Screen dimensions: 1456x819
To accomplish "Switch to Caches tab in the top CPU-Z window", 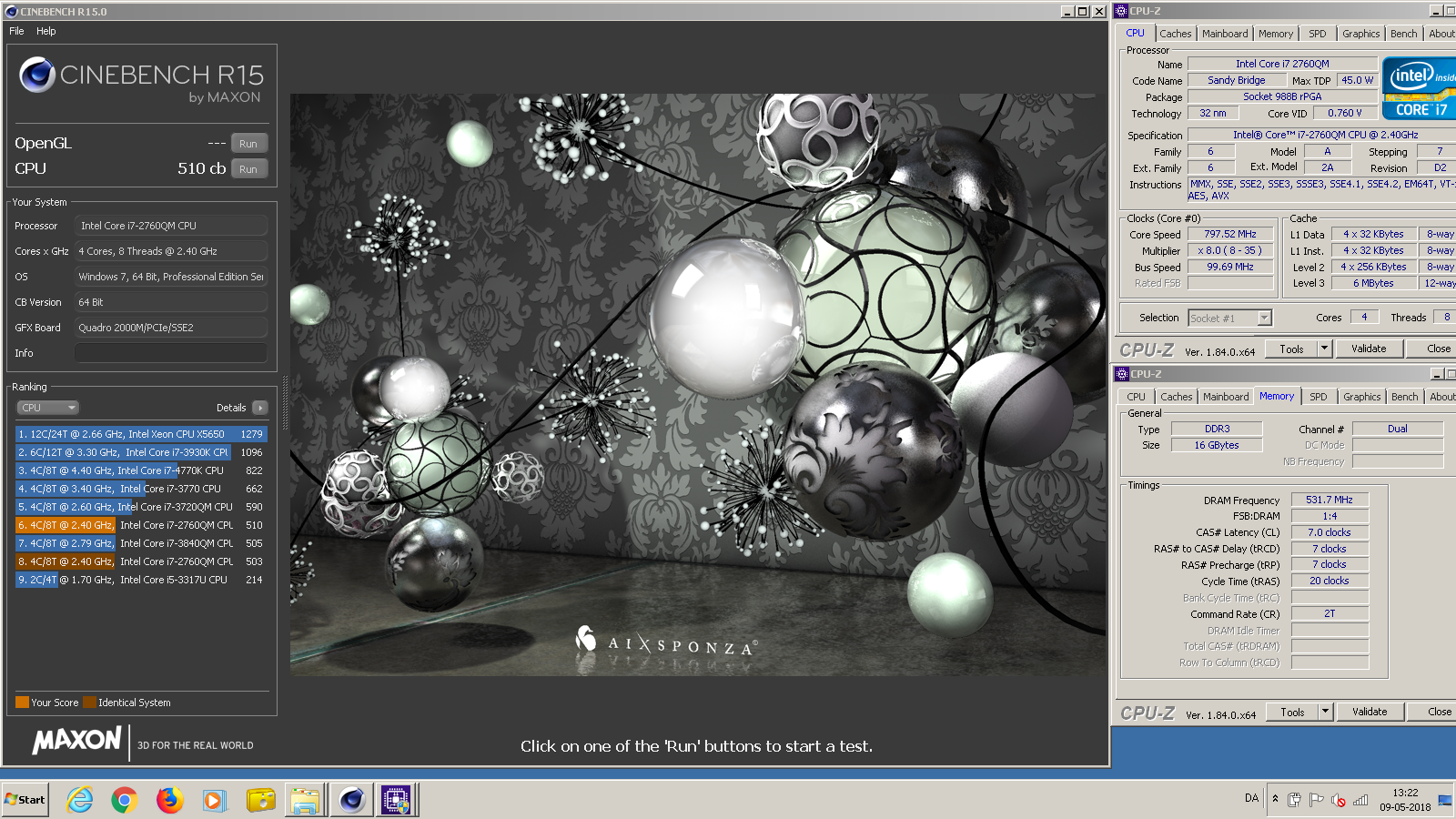I will pos(1175,34).
